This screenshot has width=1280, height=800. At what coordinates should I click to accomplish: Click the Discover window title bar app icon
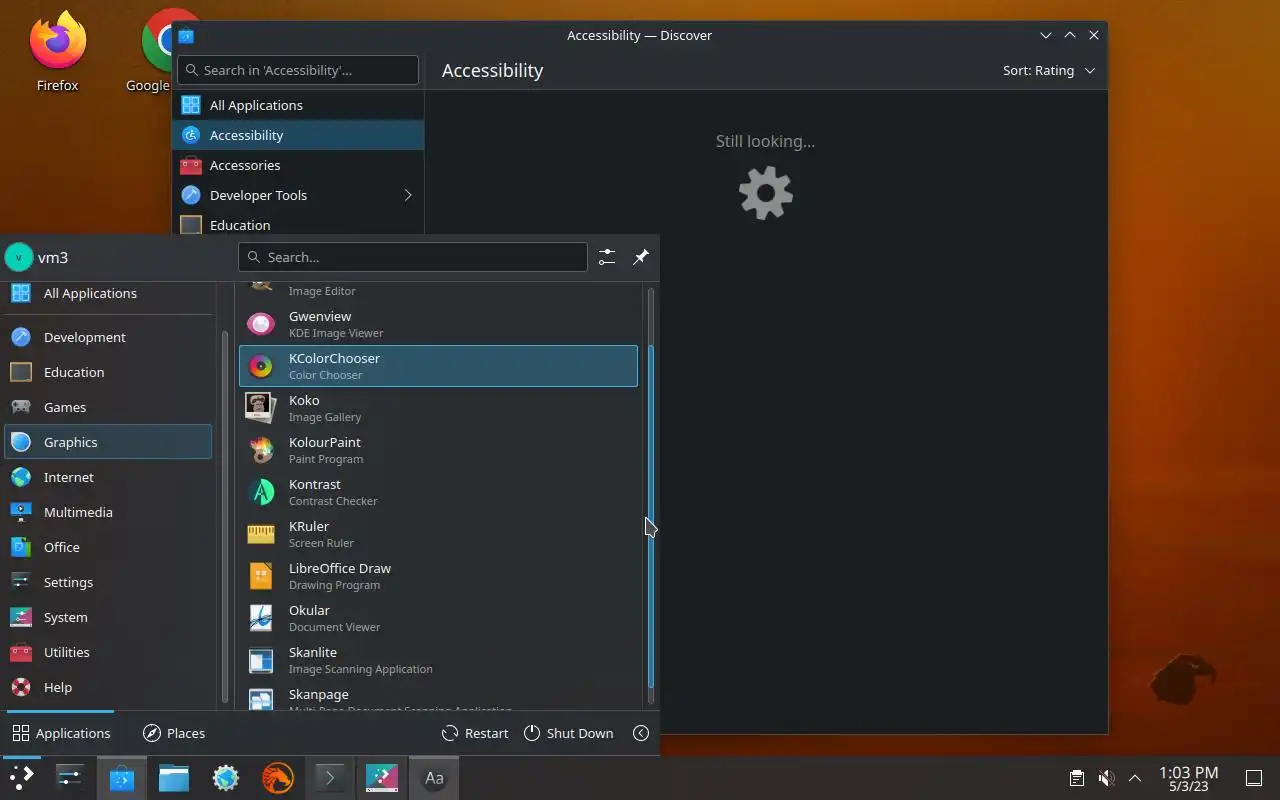(x=186, y=35)
